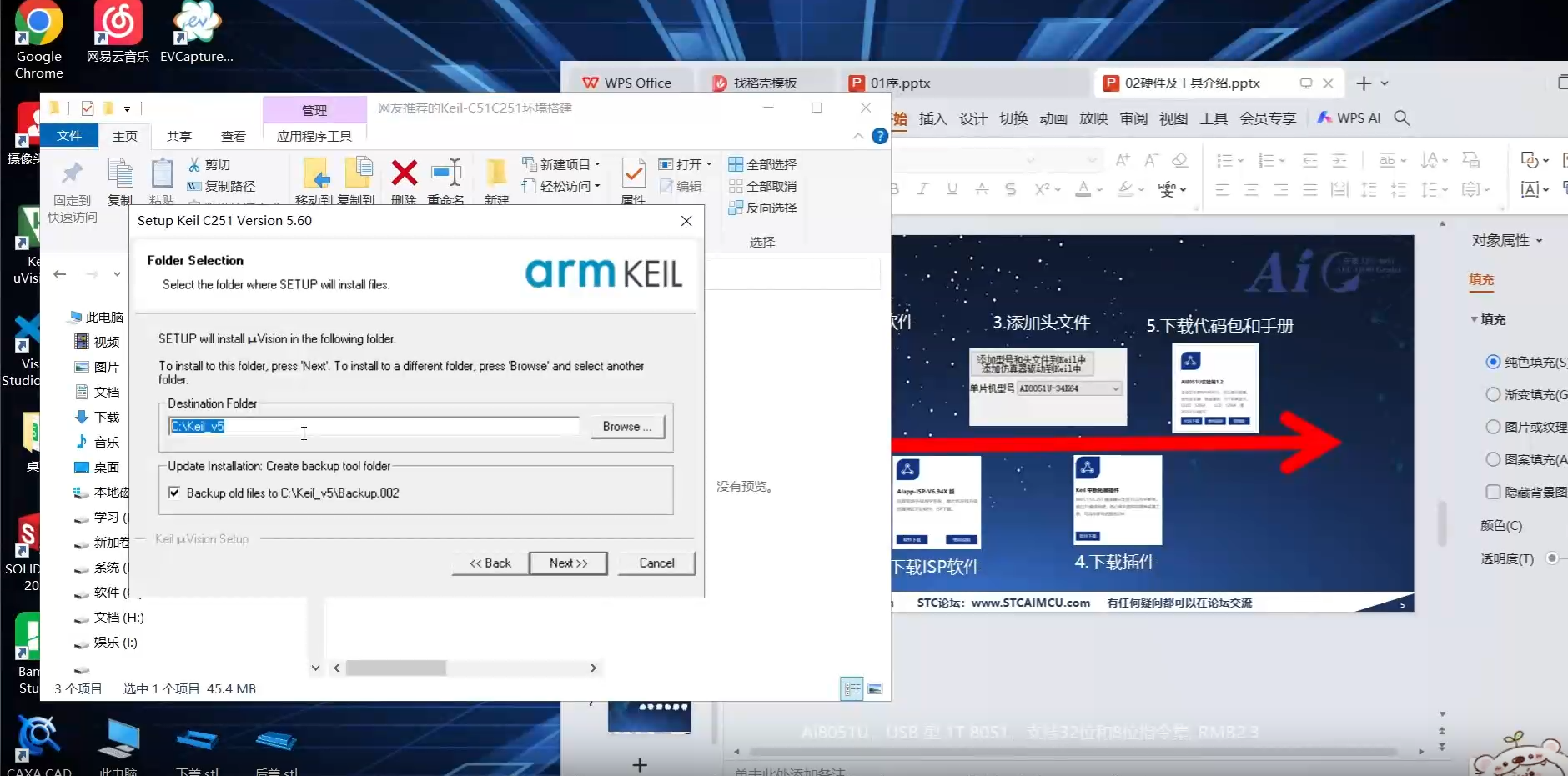1568x776 pixels.
Task: Switch to the 主页 ribbon tab
Action: pyautogui.click(x=125, y=136)
